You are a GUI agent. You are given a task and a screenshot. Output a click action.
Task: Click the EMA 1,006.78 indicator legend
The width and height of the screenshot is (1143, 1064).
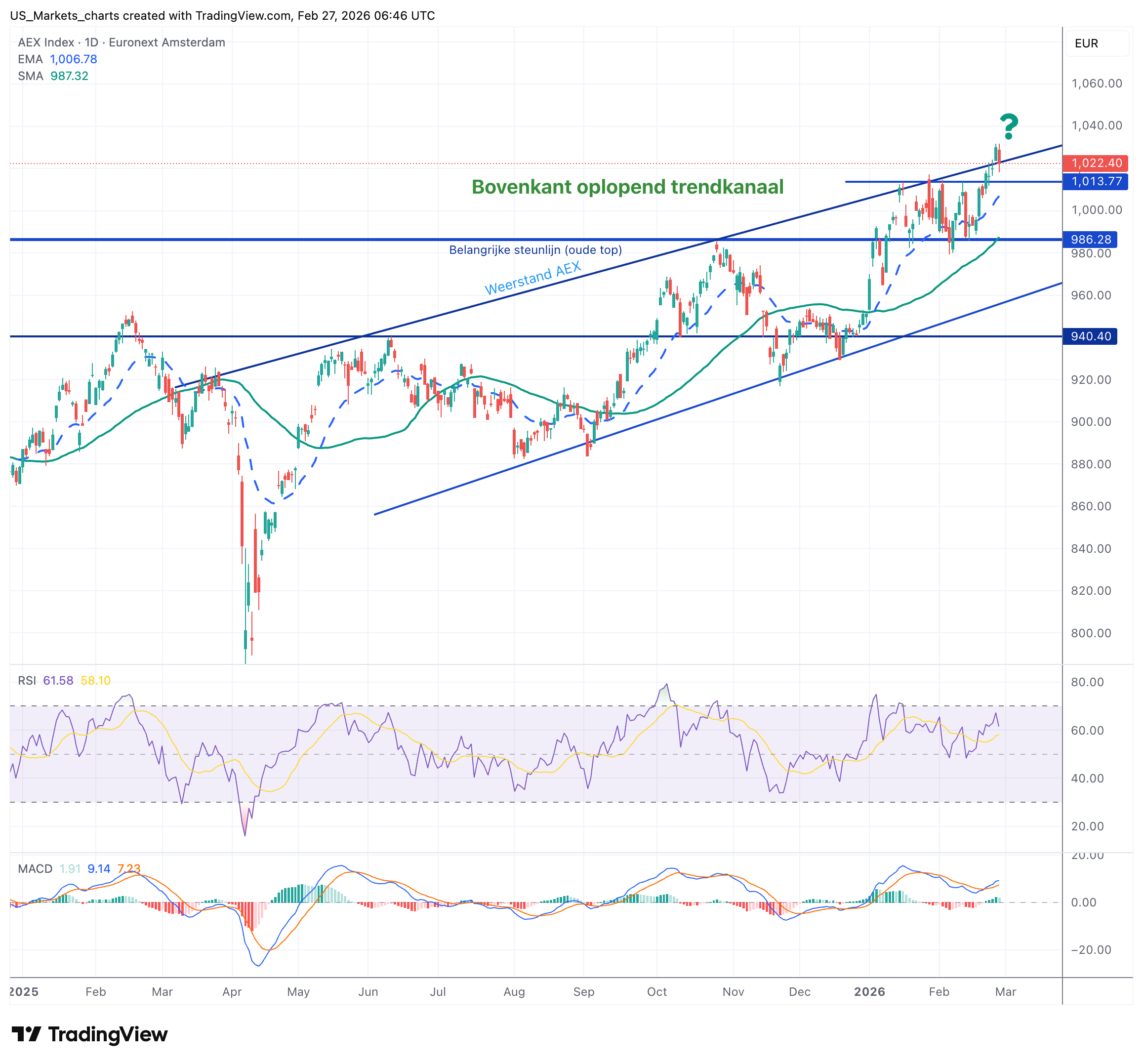click(x=57, y=59)
